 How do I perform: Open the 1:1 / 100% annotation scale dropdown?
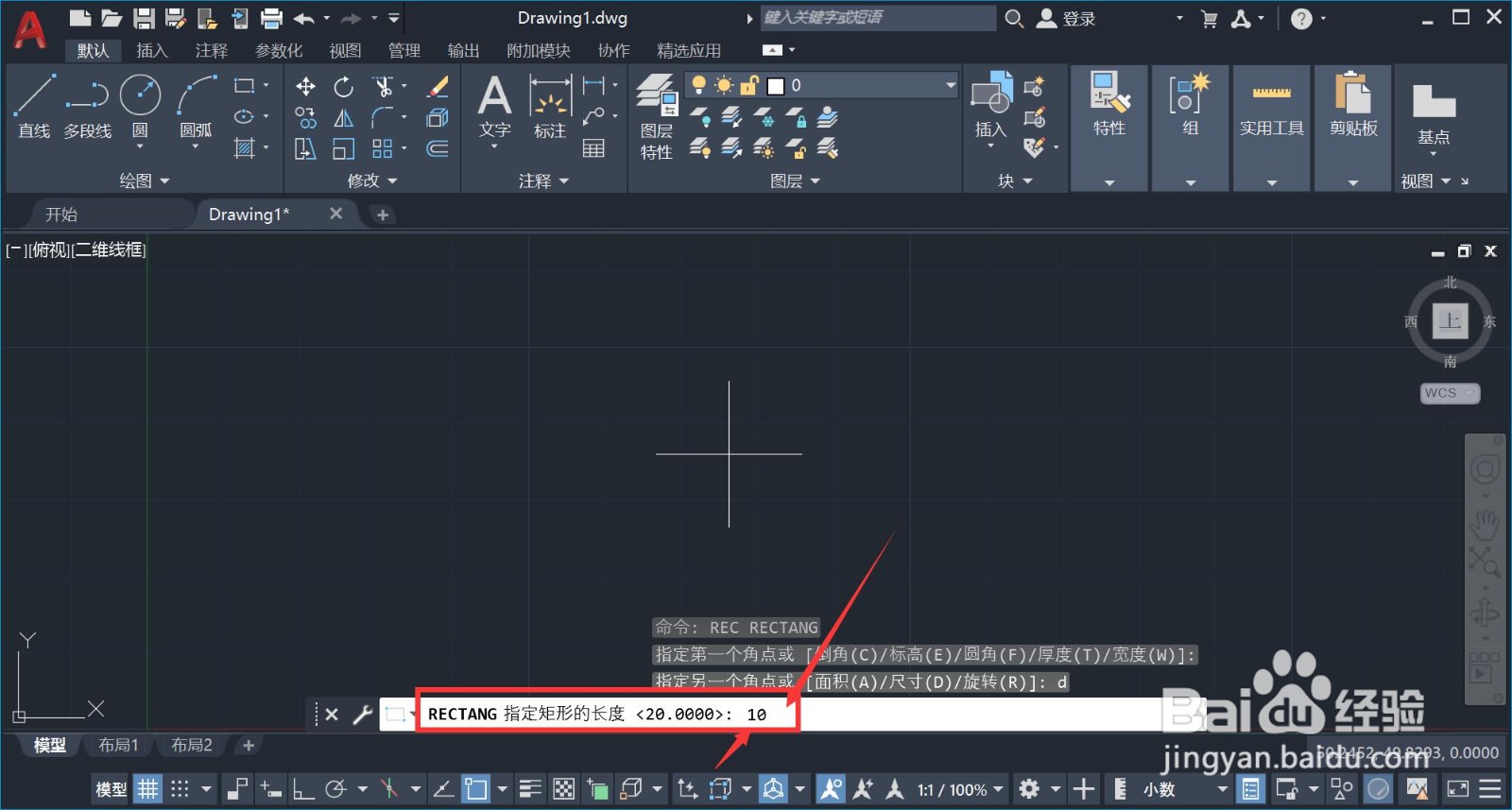click(x=959, y=789)
